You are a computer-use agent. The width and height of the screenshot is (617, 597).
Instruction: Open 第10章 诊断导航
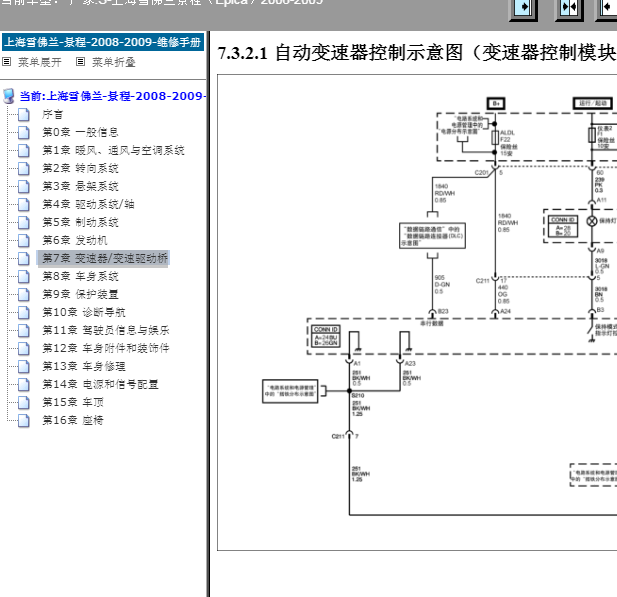(84, 312)
